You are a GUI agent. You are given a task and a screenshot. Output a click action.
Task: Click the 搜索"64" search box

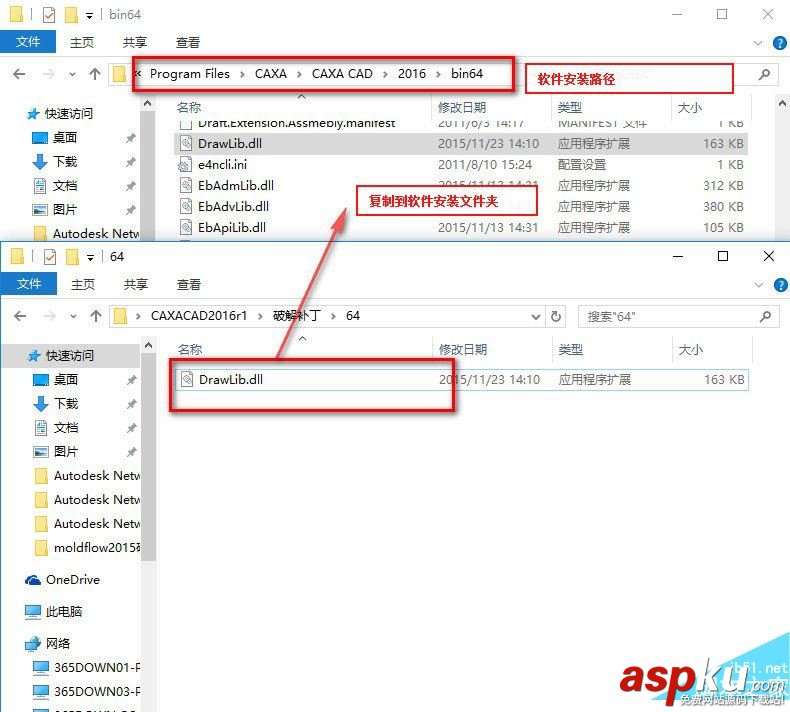(x=678, y=316)
